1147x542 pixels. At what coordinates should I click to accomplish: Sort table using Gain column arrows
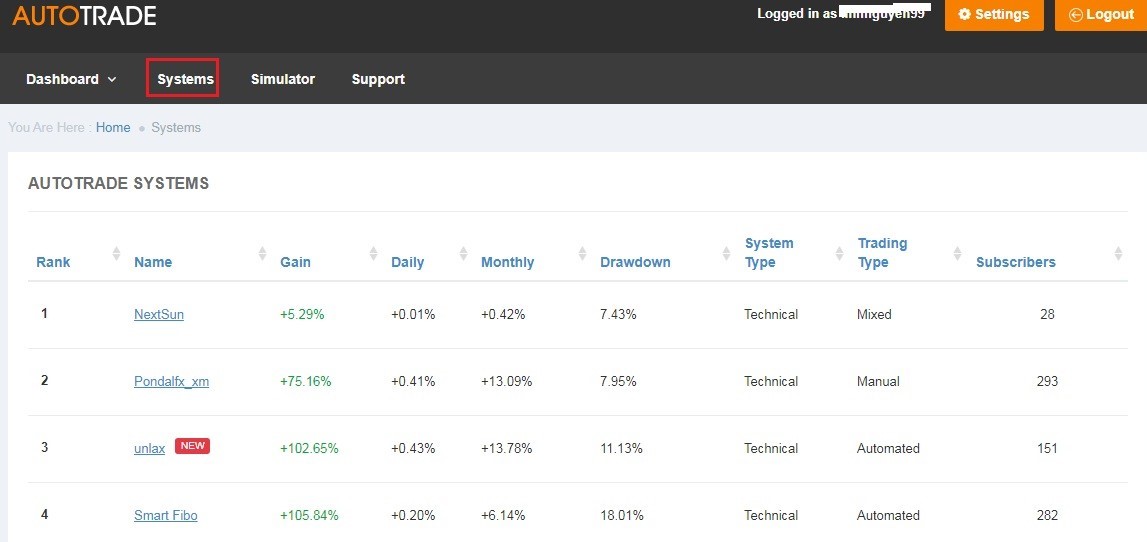[373, 254]
